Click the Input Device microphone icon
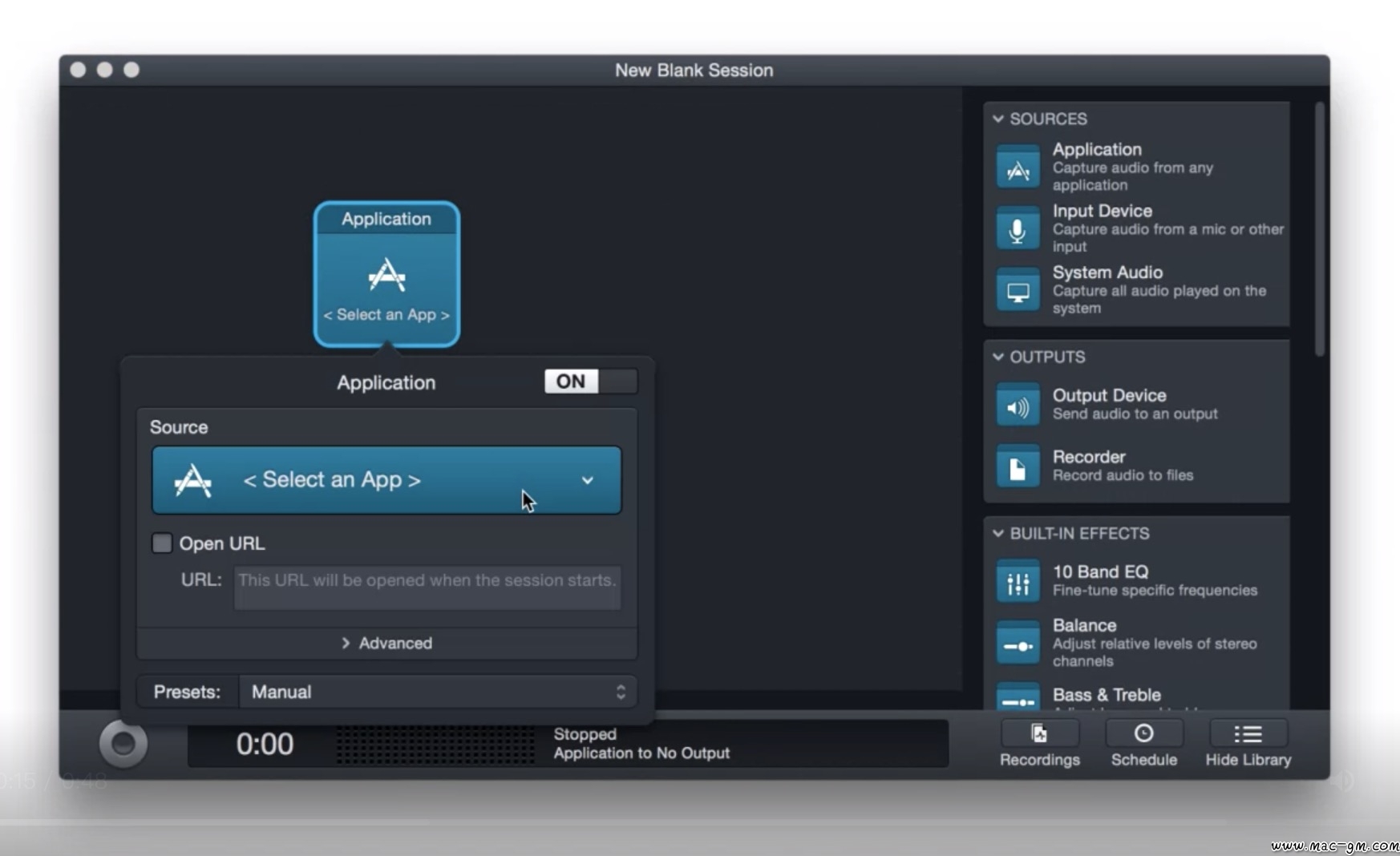This screenshot has width=1400, height=856. (1018, 228)
